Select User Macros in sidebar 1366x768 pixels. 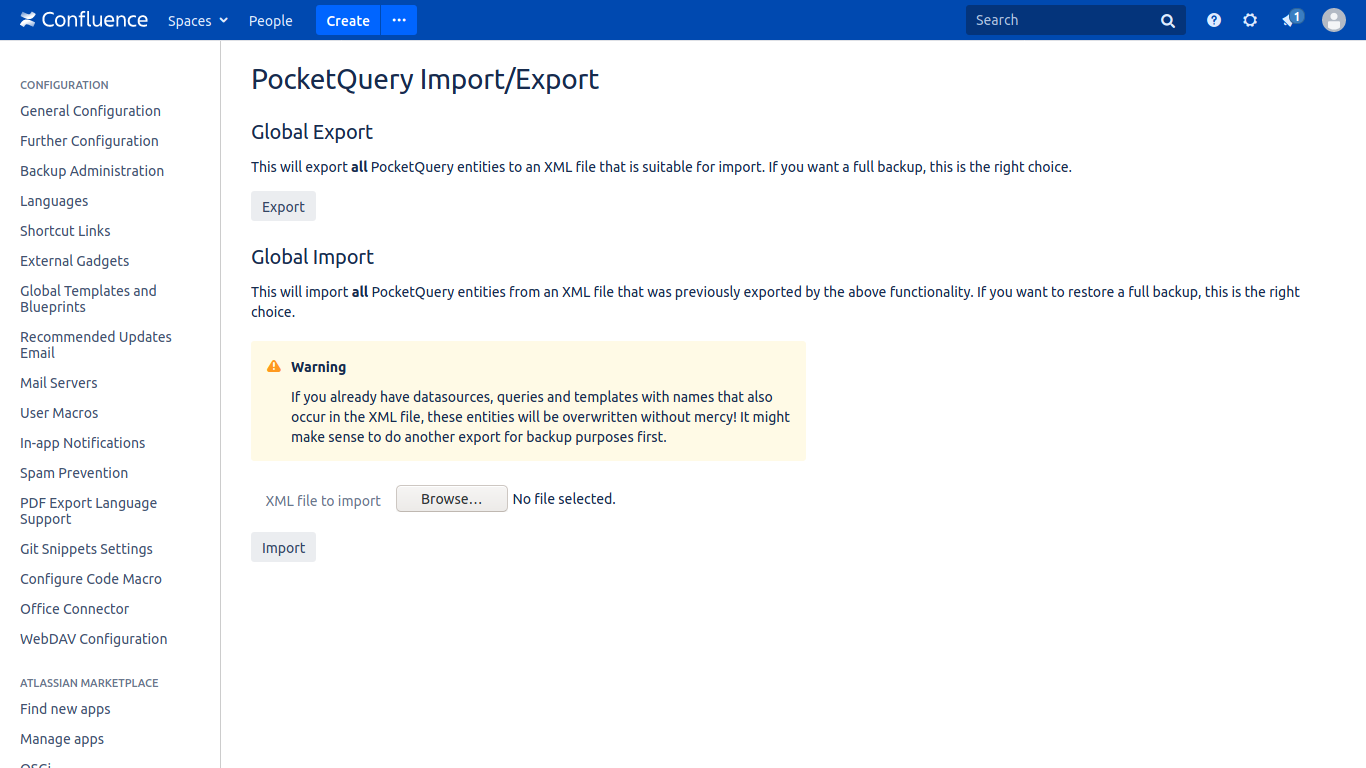[59, 413]
